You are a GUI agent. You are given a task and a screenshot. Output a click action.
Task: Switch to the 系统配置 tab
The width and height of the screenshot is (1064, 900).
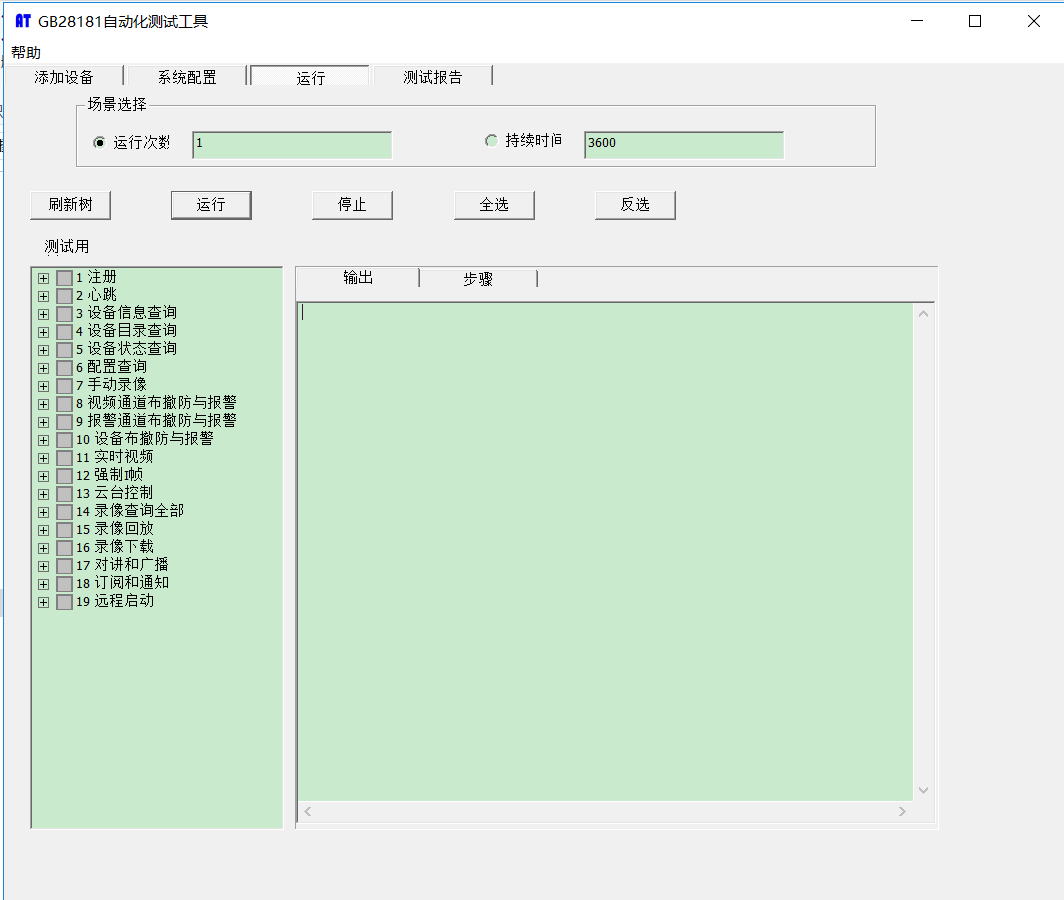[x=187, y=77]
